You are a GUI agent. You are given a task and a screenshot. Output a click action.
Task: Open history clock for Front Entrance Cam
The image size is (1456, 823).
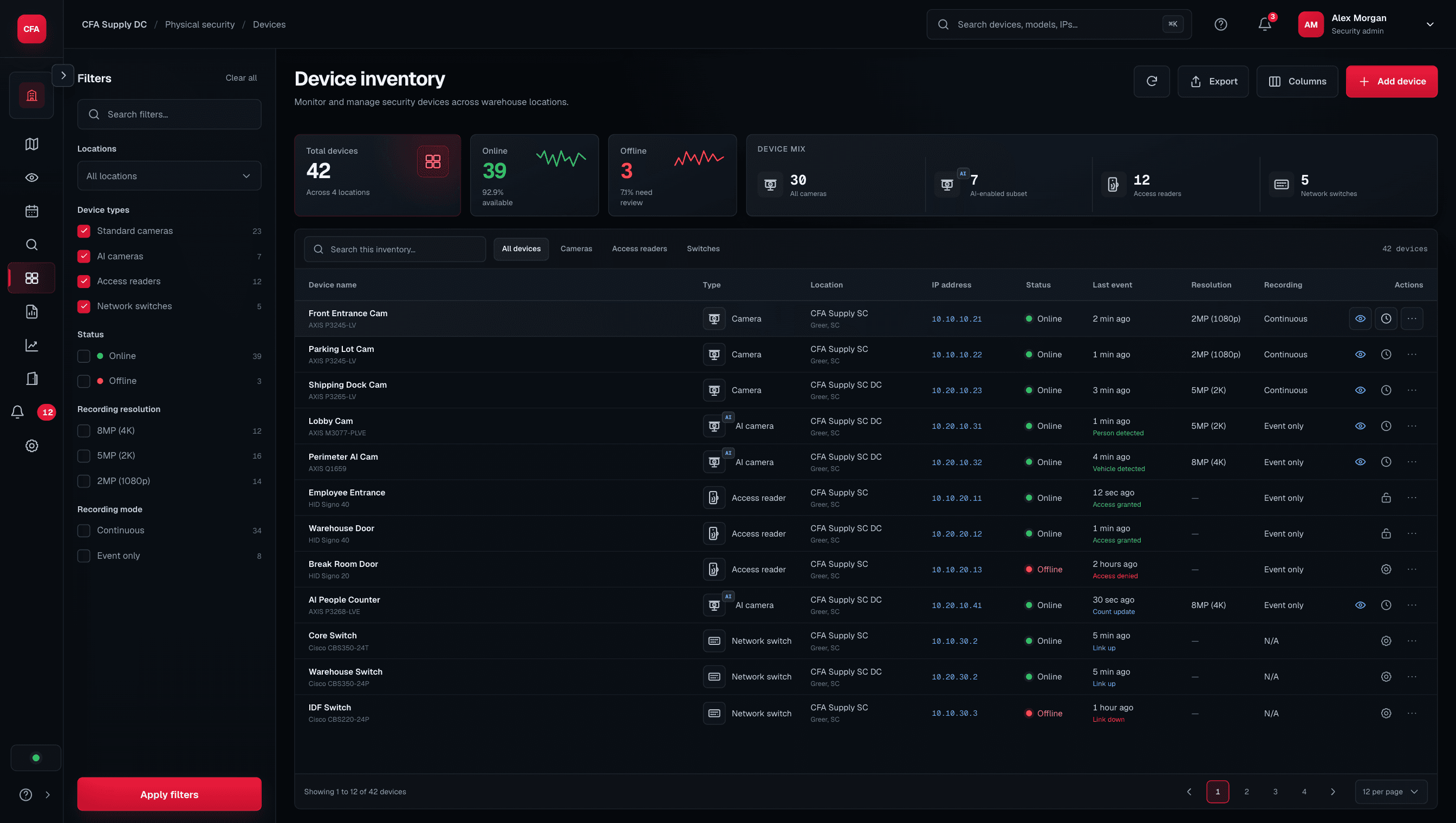[x=1386, y=319]
